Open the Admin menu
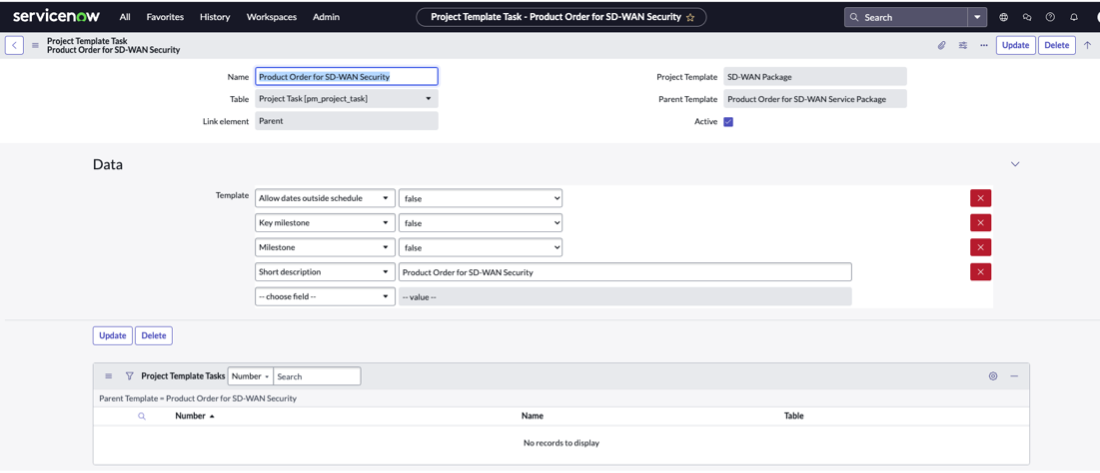The width and height of the screenshot is (1100, 473). coord(326,17)
